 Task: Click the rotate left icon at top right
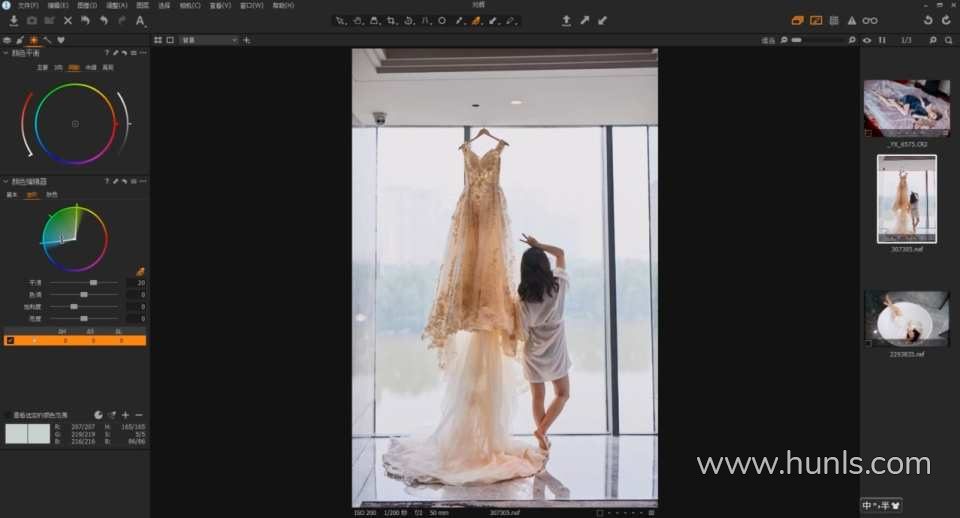click(928, 21)
